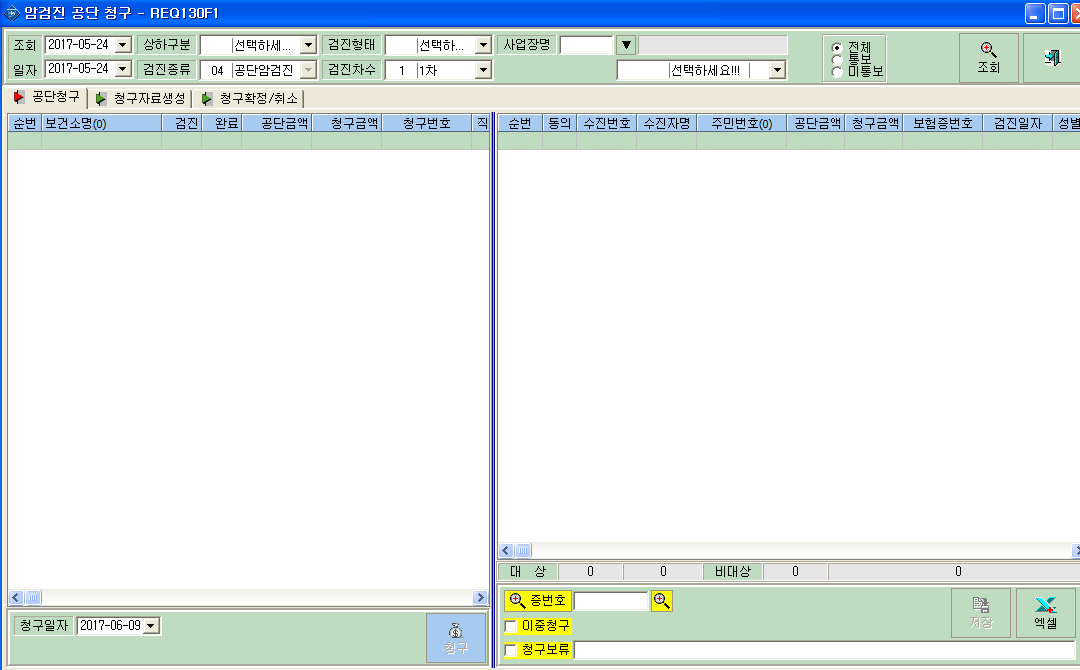Open the 청구확정/취소 tab

point(251,98)
